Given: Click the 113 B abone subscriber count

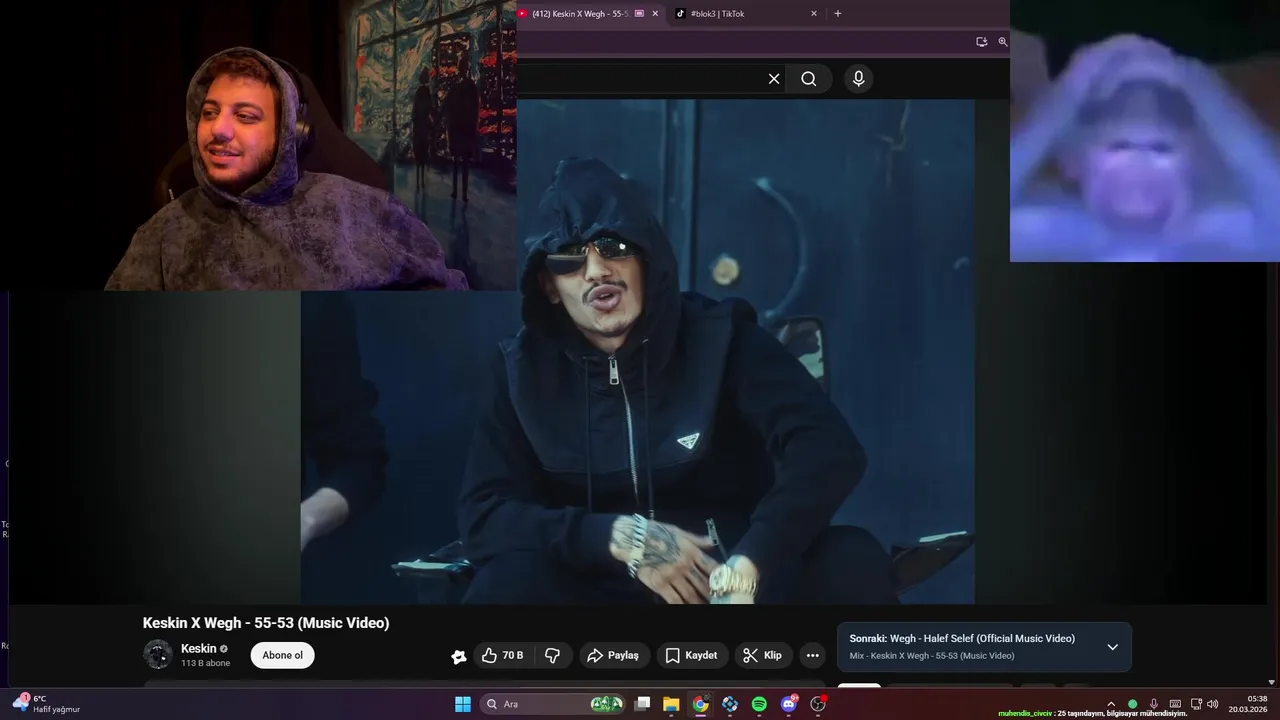Looking at the screenshot, I should (205, 664).
